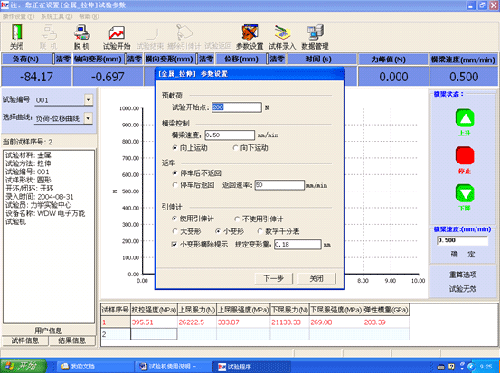The image size is (500, 373).
Task: Expand the 选择曲线 dropdown arrow
Action: pos(88,118)
